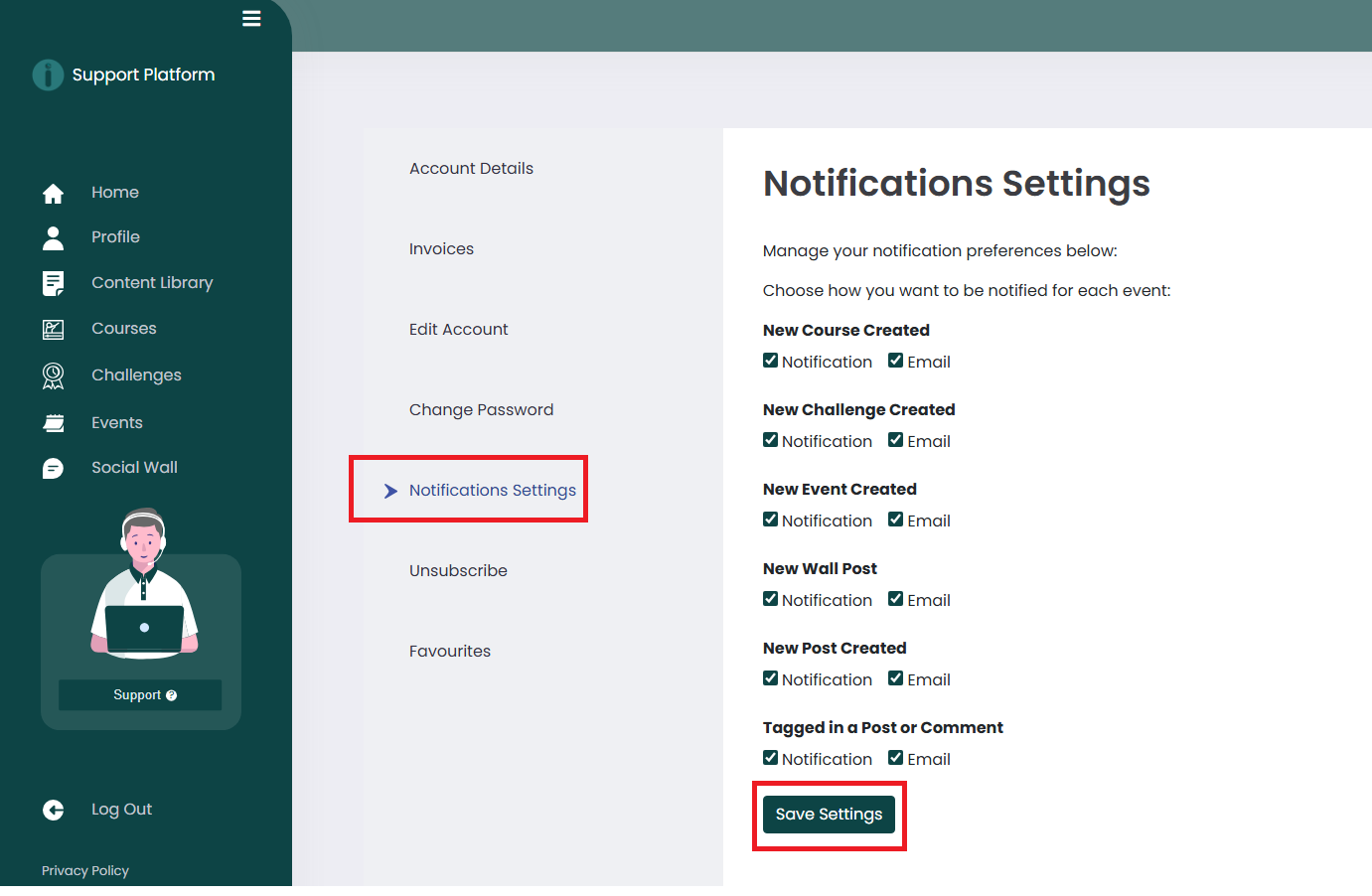Uncheck Email for New Course Created

895,361
